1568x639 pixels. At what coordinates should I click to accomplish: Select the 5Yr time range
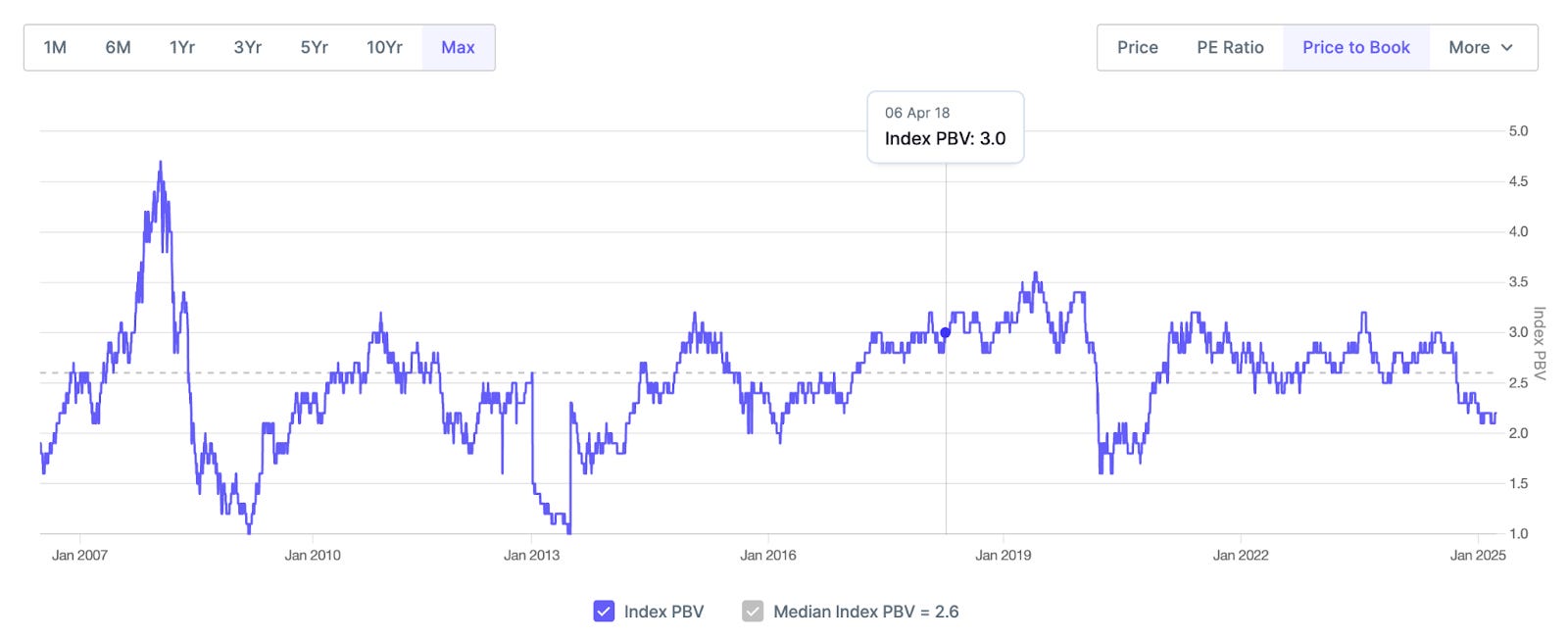click(314, 46)
